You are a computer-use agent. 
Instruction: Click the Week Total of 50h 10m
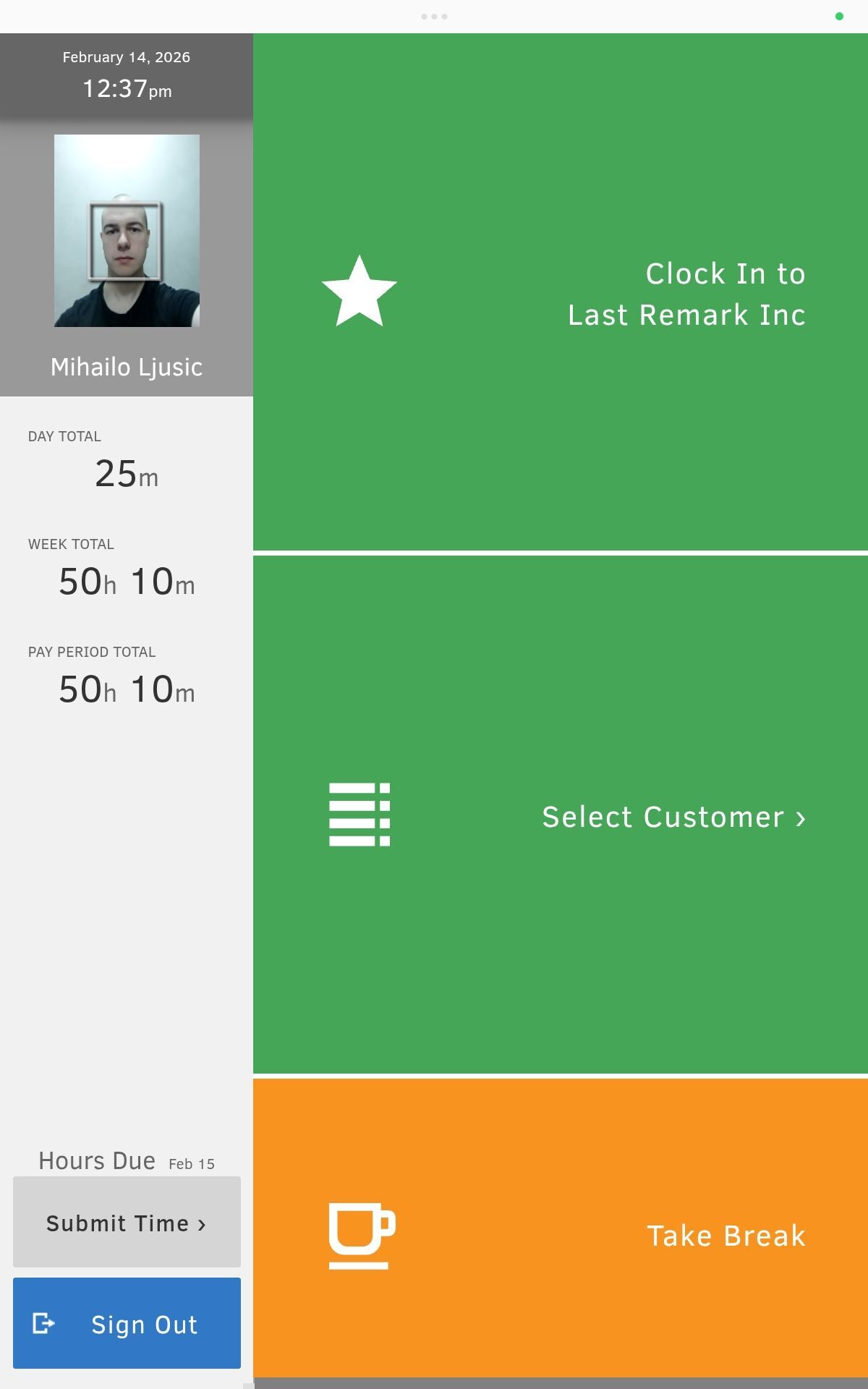point(126,581)
